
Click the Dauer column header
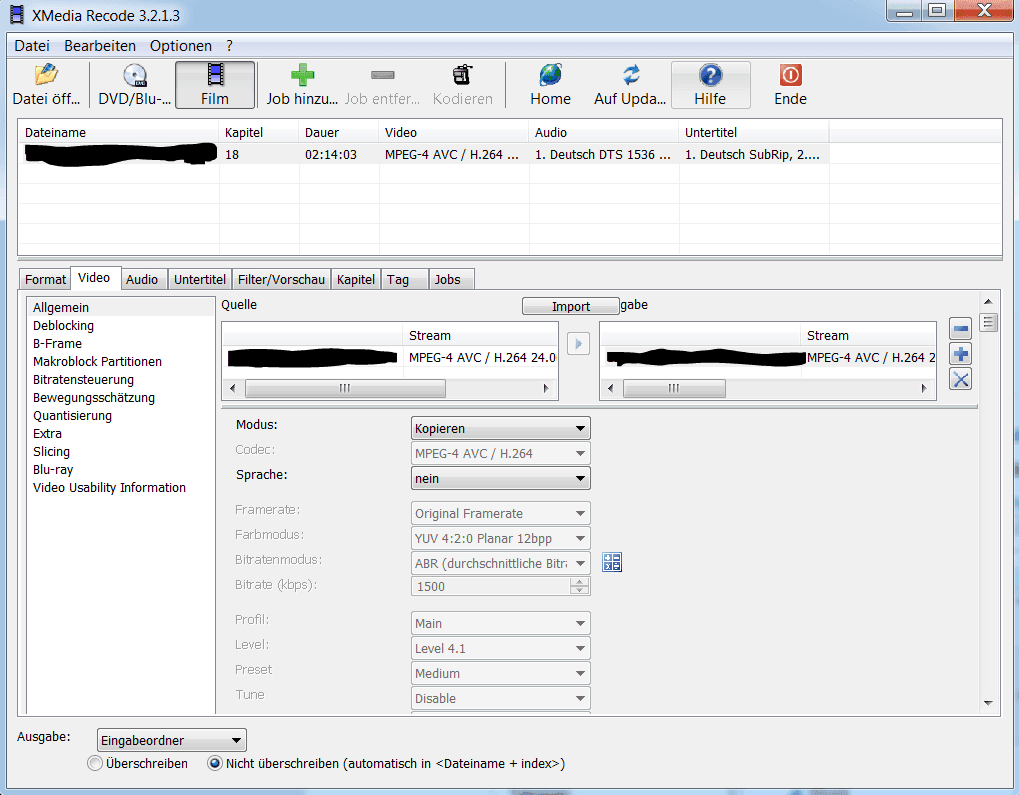(339, 133)
